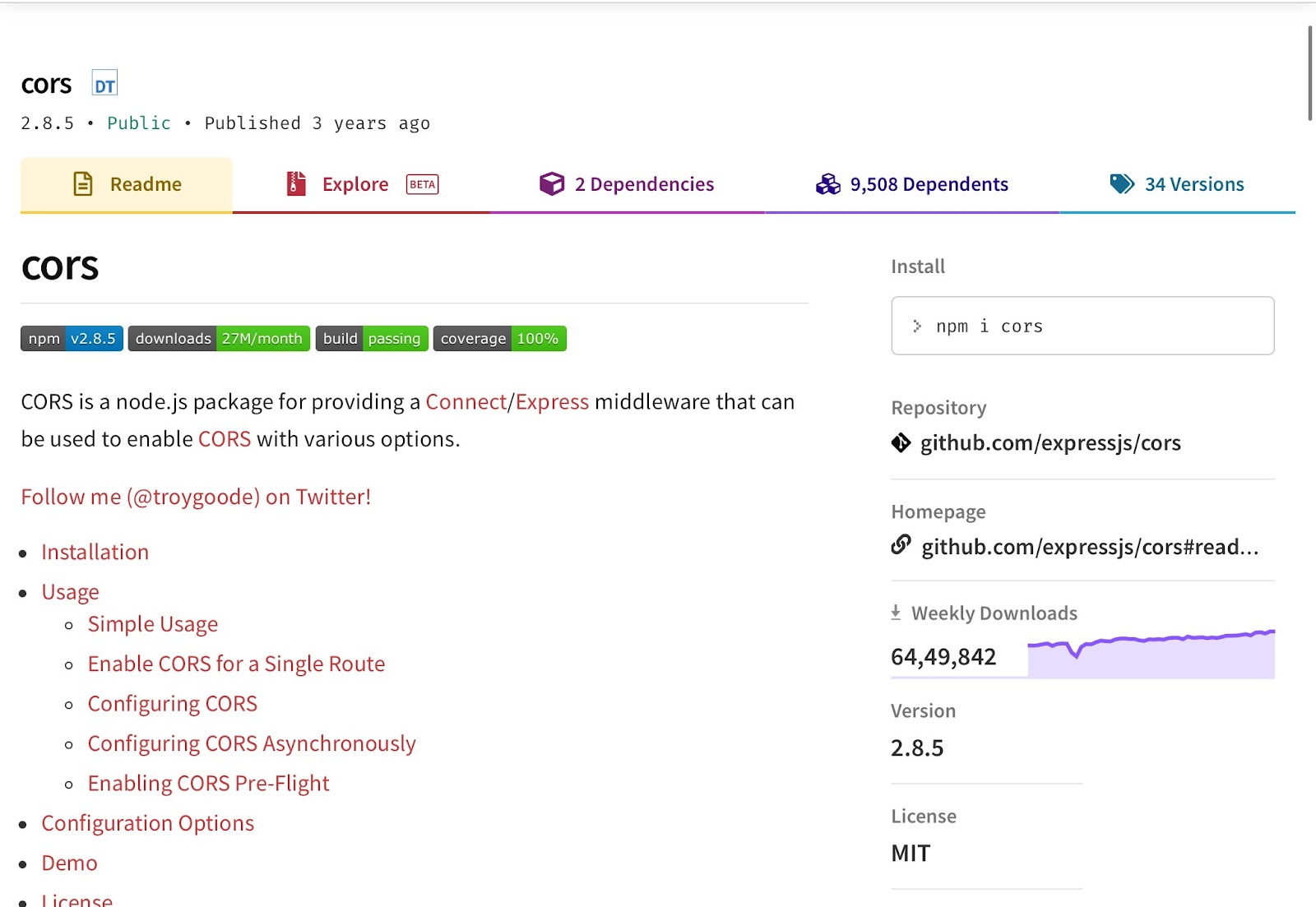Click the homepage chain link icon
The height and width of the screenshot is (907, 1316).
pyautogui.click(x=901, y=544)
